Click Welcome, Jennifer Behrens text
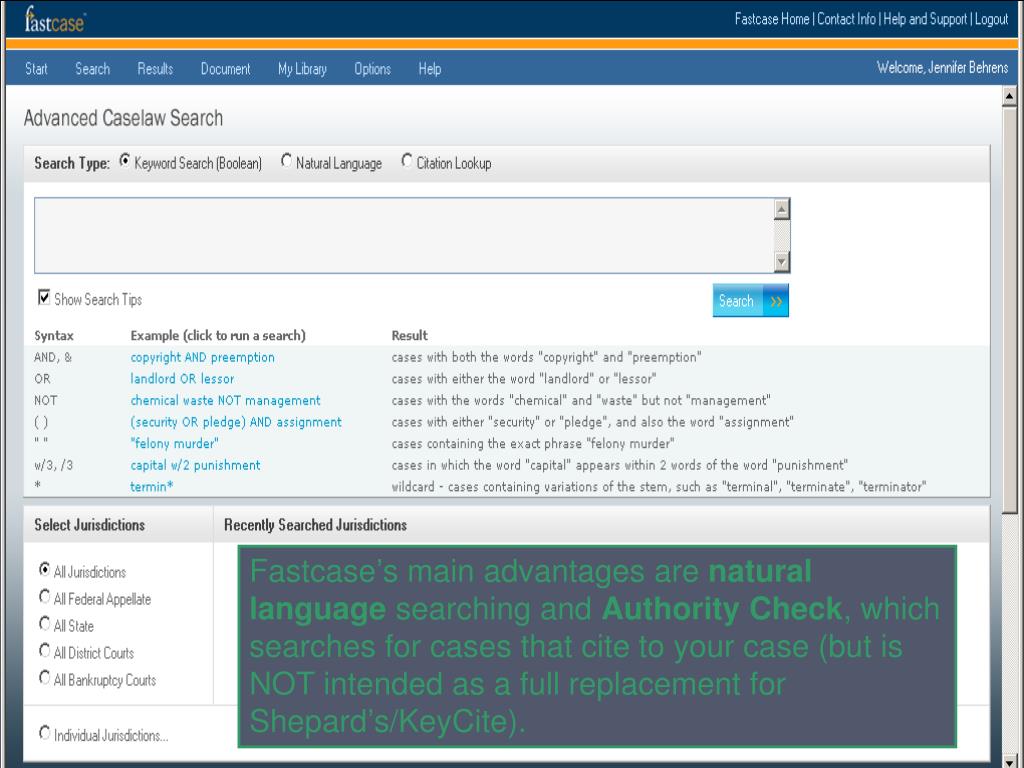Image resolution: width=1024 pixels, height=768 pixels. tap(942, 67)
